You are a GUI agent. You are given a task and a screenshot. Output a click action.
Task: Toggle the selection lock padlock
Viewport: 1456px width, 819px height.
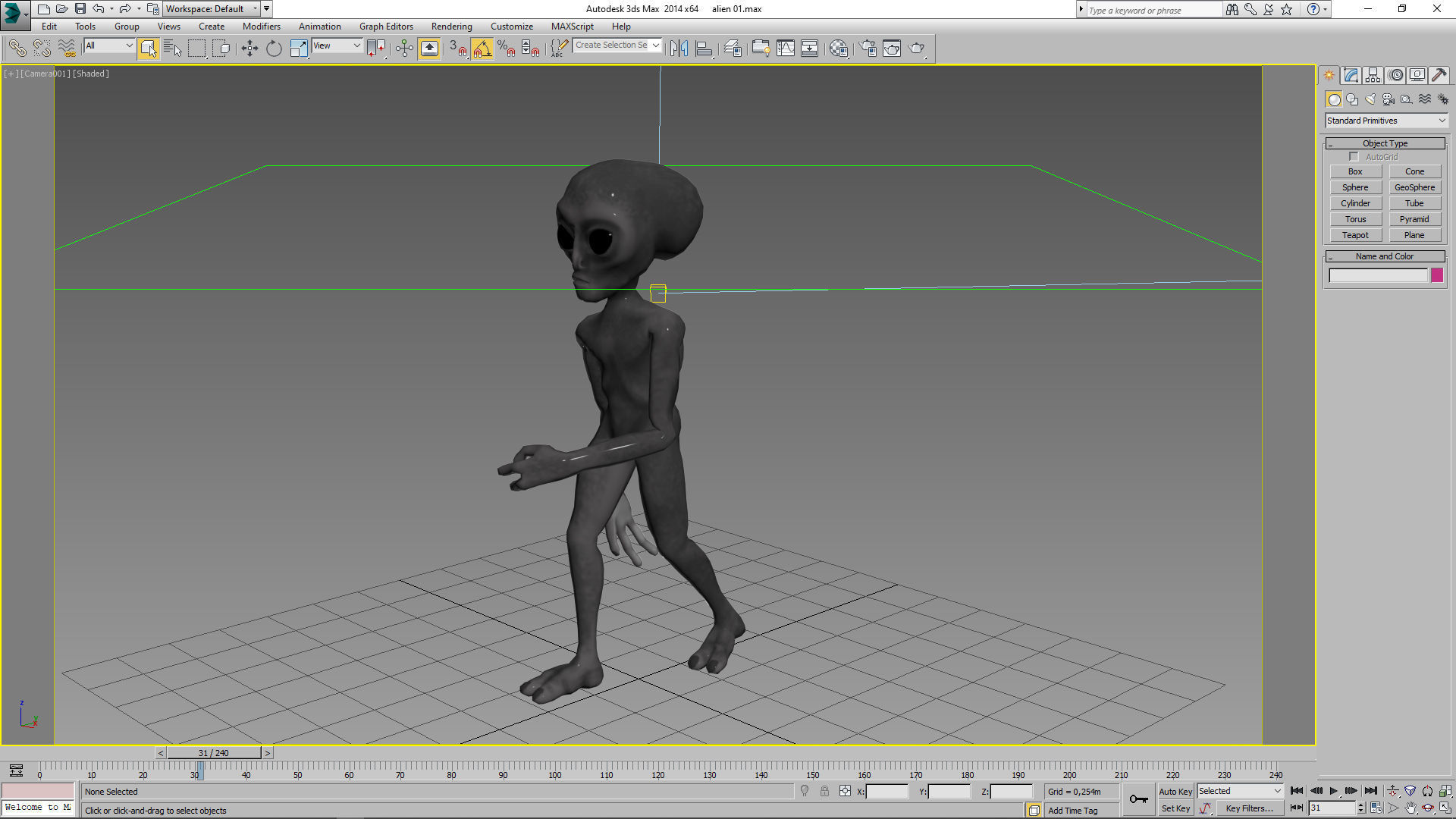(824, 791)
